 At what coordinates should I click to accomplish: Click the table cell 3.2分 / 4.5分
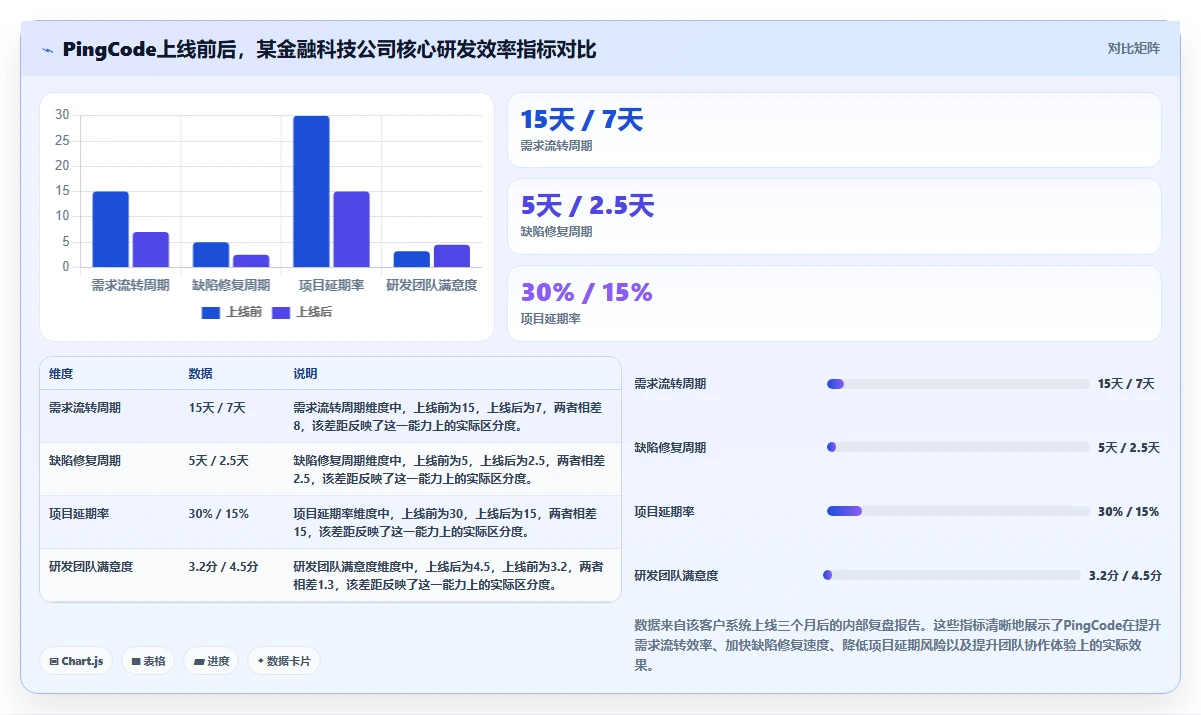click(223, 567)
